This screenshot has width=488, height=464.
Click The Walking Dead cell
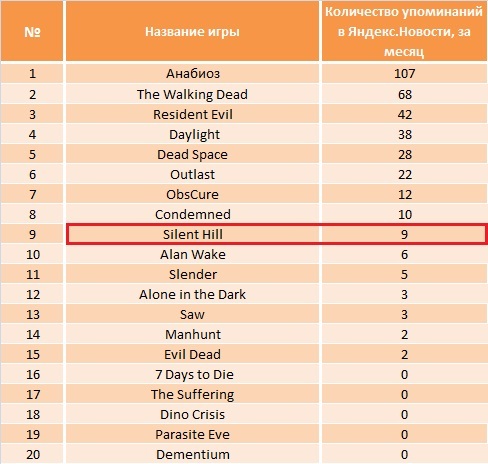point(192,94)
